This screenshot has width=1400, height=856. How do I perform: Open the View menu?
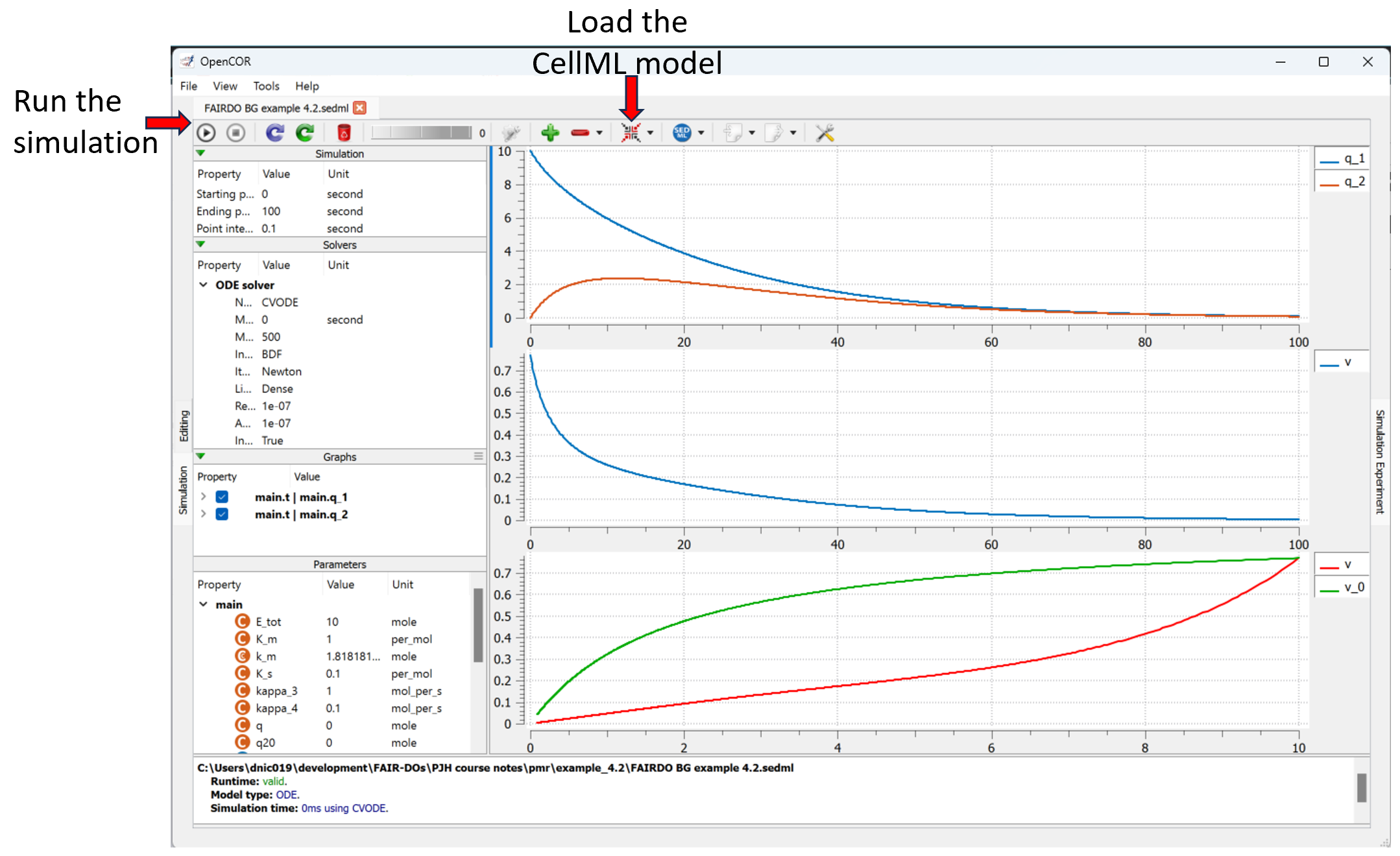(225, 86)
